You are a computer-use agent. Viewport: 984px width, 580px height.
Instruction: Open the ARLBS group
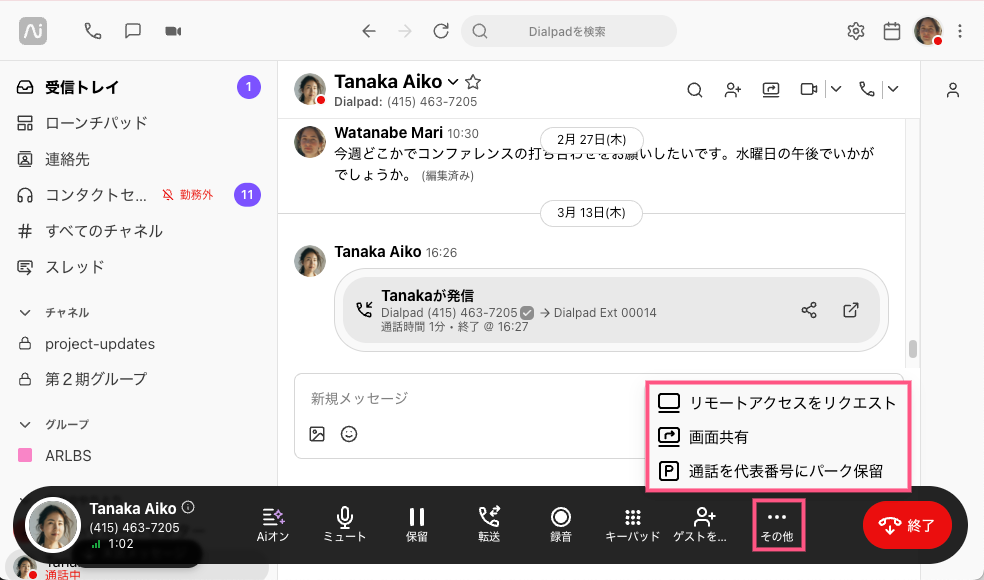pyautogui.click(x=138, y=456)
